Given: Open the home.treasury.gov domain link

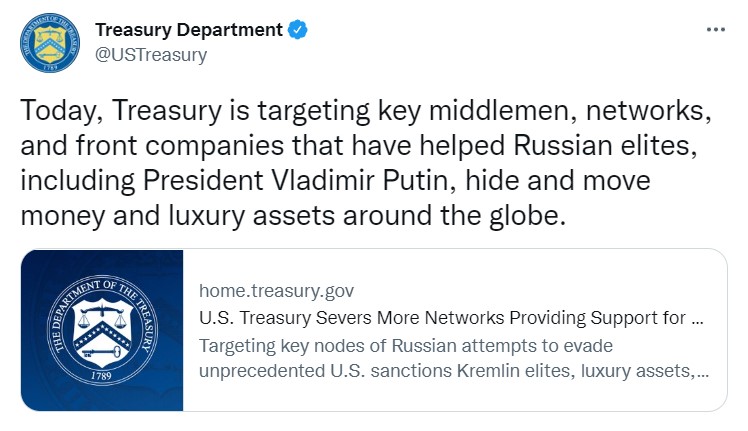Looking at the screenshot, I should [x=277, y=290].
